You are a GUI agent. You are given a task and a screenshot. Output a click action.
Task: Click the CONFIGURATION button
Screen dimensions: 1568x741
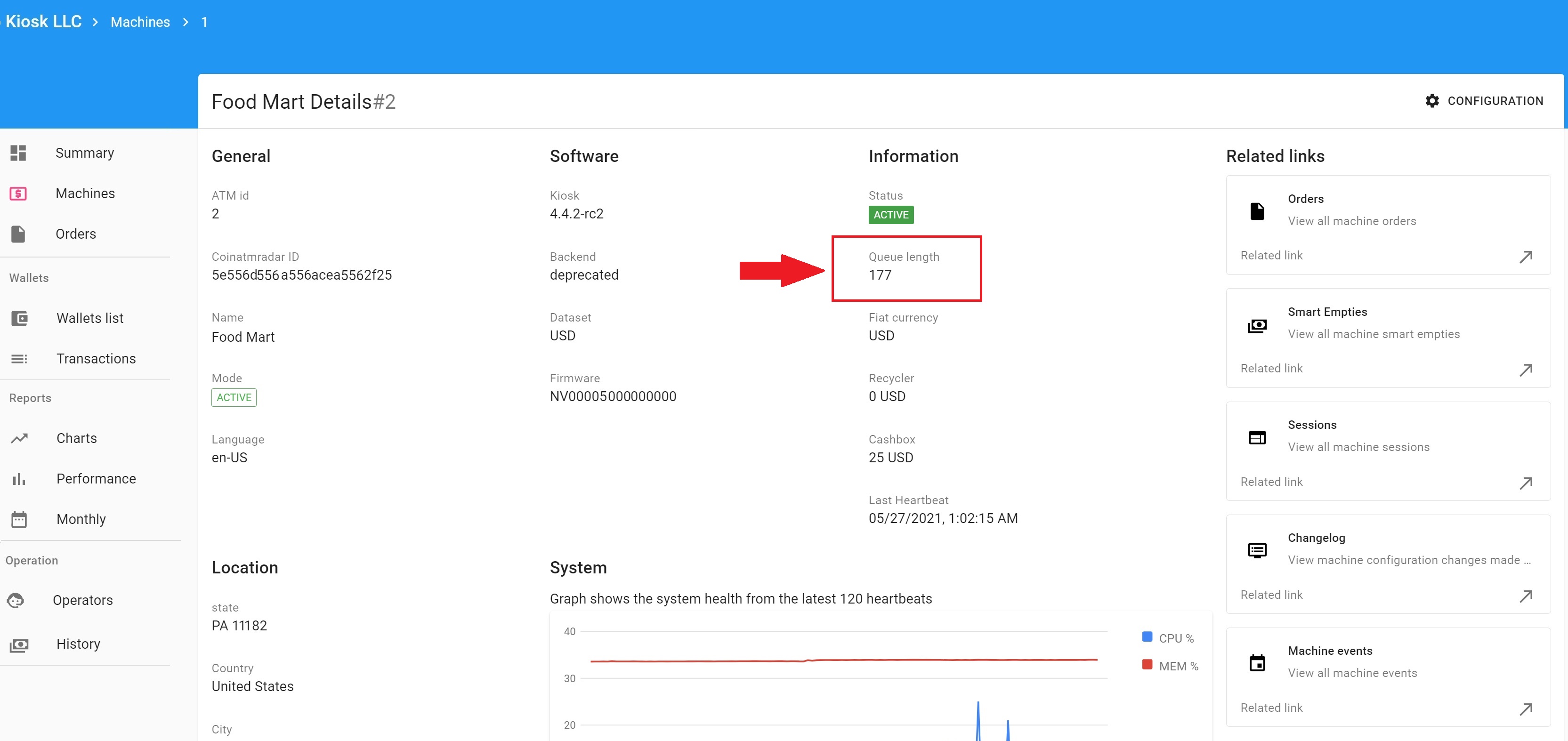(x=1484, y=101)
